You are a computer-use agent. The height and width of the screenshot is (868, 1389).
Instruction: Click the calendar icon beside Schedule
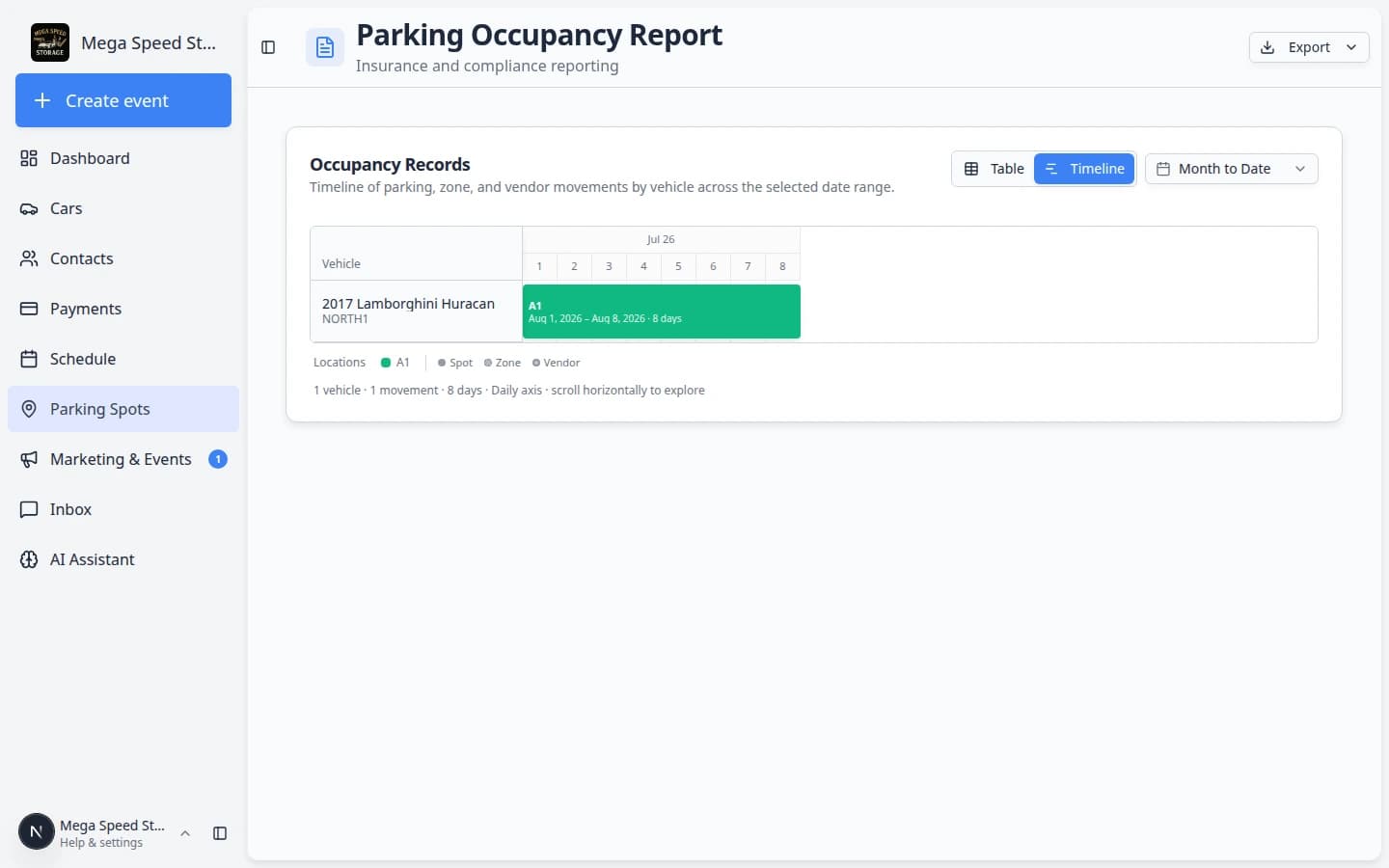29,359
